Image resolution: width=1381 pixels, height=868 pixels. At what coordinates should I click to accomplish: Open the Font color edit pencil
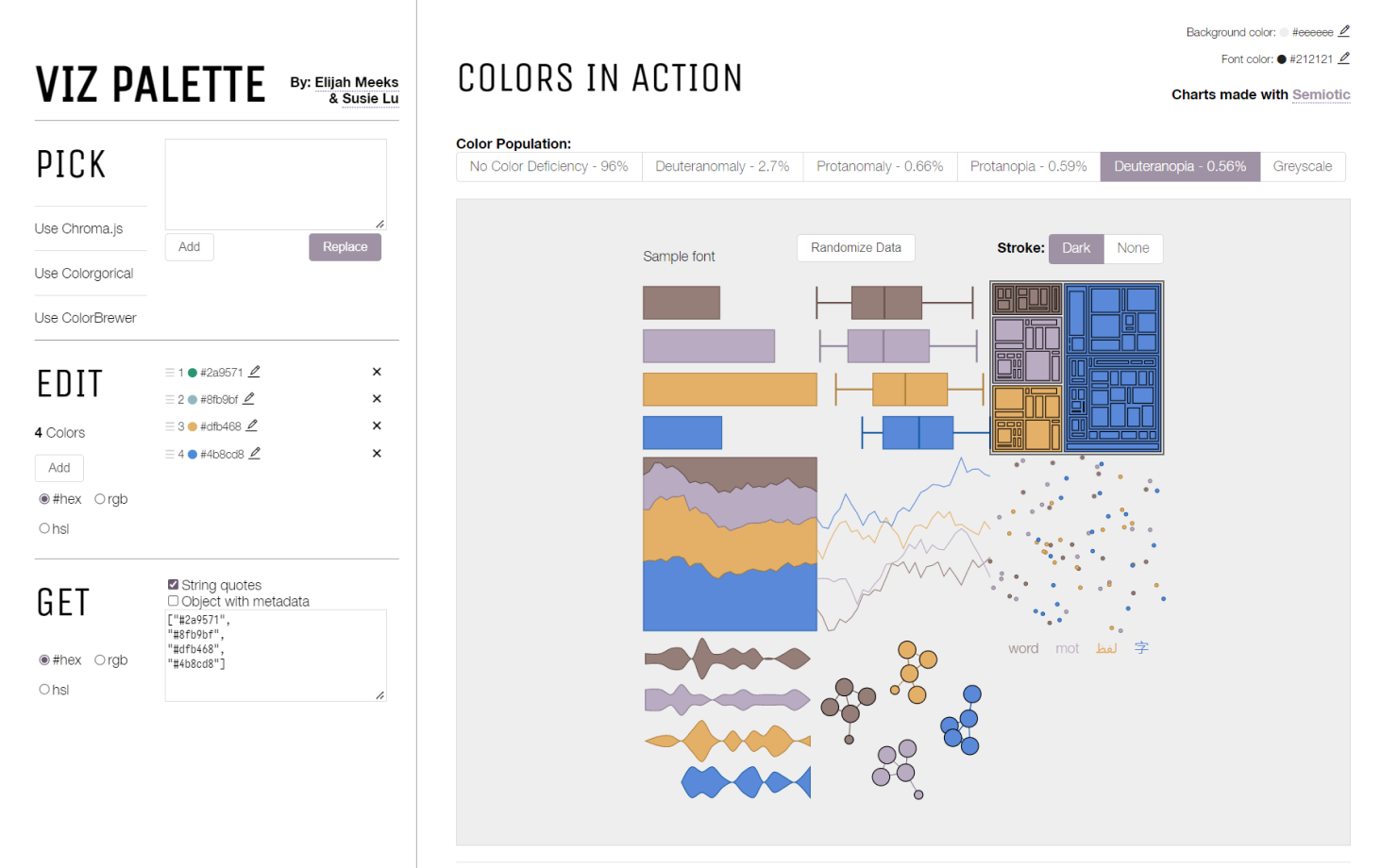(1345, 58)
